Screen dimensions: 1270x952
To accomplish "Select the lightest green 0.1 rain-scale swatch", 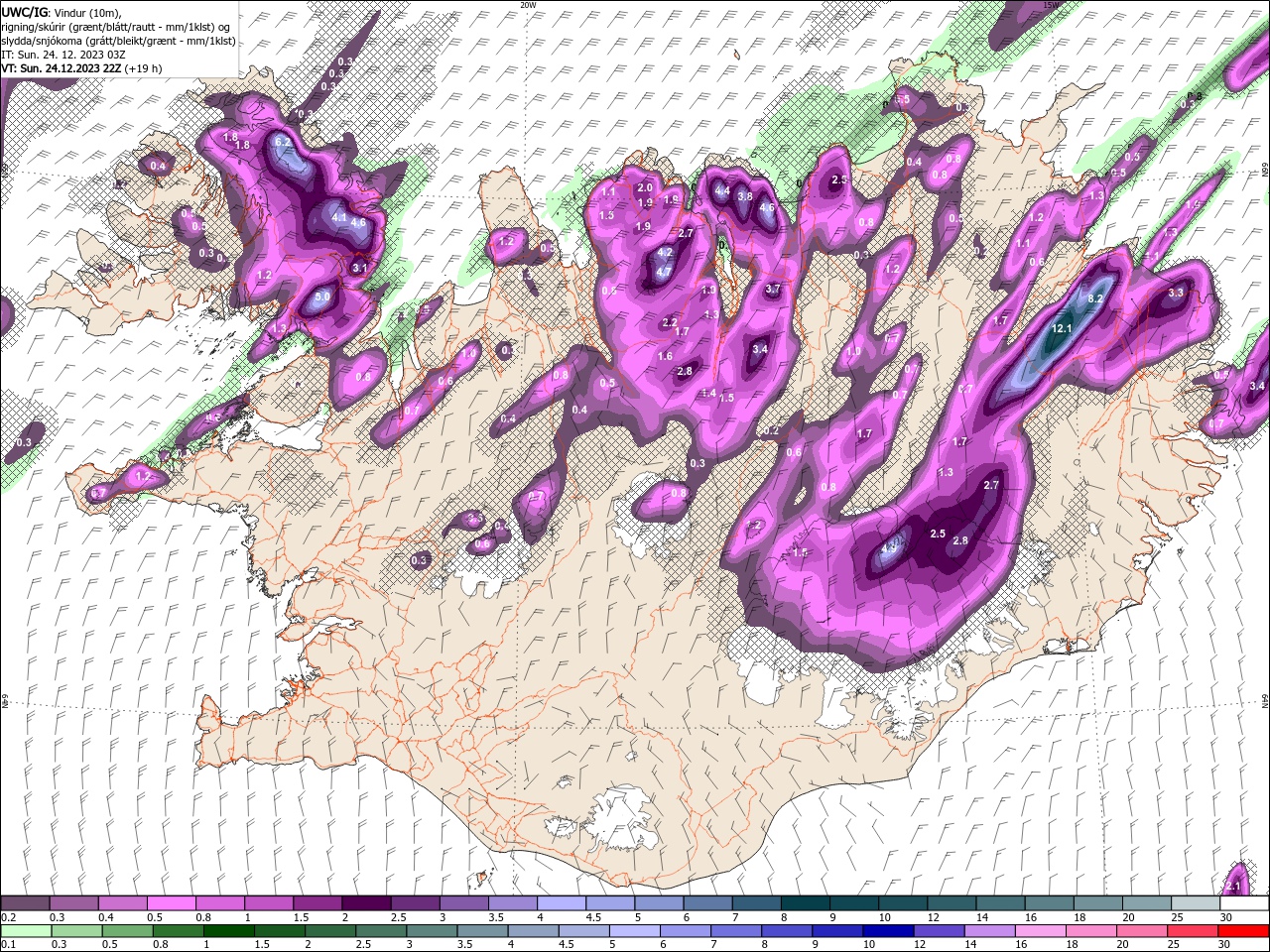I will (x=26, y=931).
